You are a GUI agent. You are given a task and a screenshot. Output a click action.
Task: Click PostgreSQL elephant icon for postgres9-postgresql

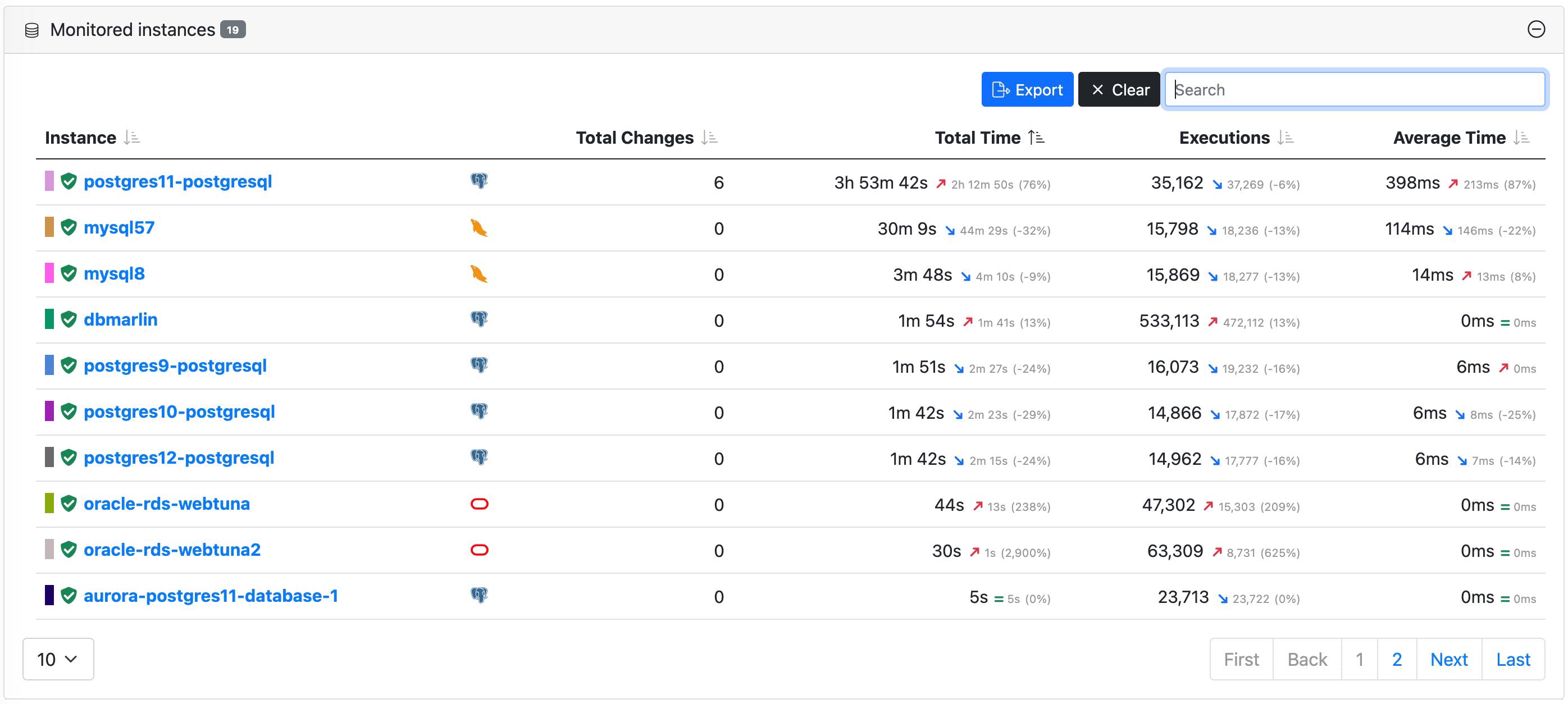pyautogui.click(x=479, y=365)
